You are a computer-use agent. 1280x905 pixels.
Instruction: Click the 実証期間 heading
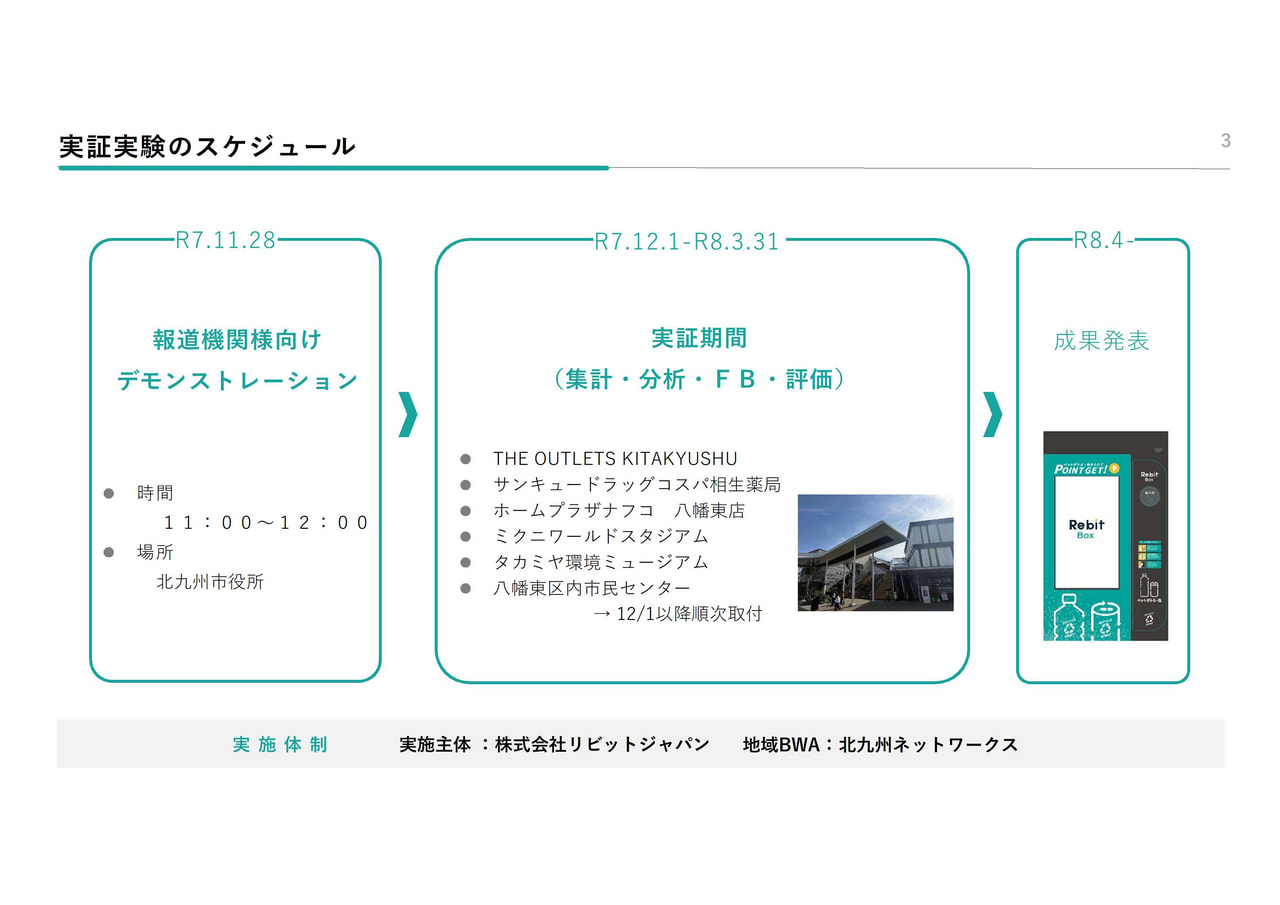pos(699,338)
